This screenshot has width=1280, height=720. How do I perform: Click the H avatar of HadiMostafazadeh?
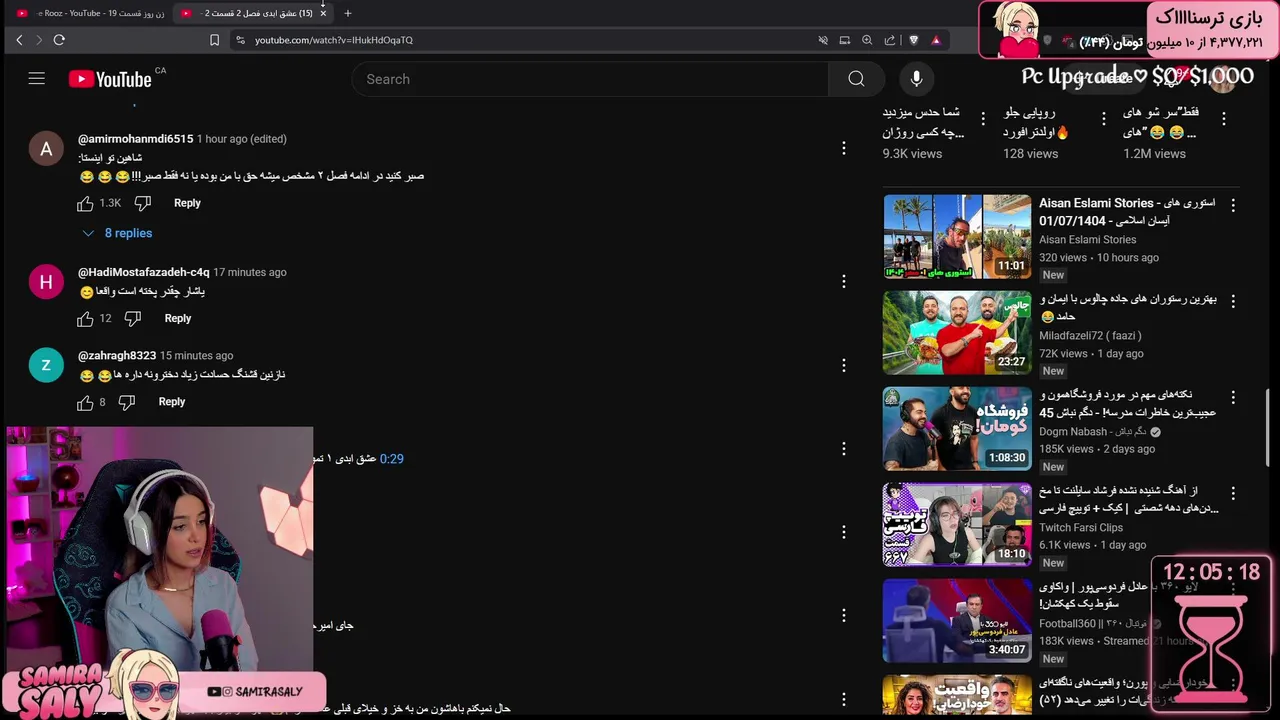[x=46, y=282]
